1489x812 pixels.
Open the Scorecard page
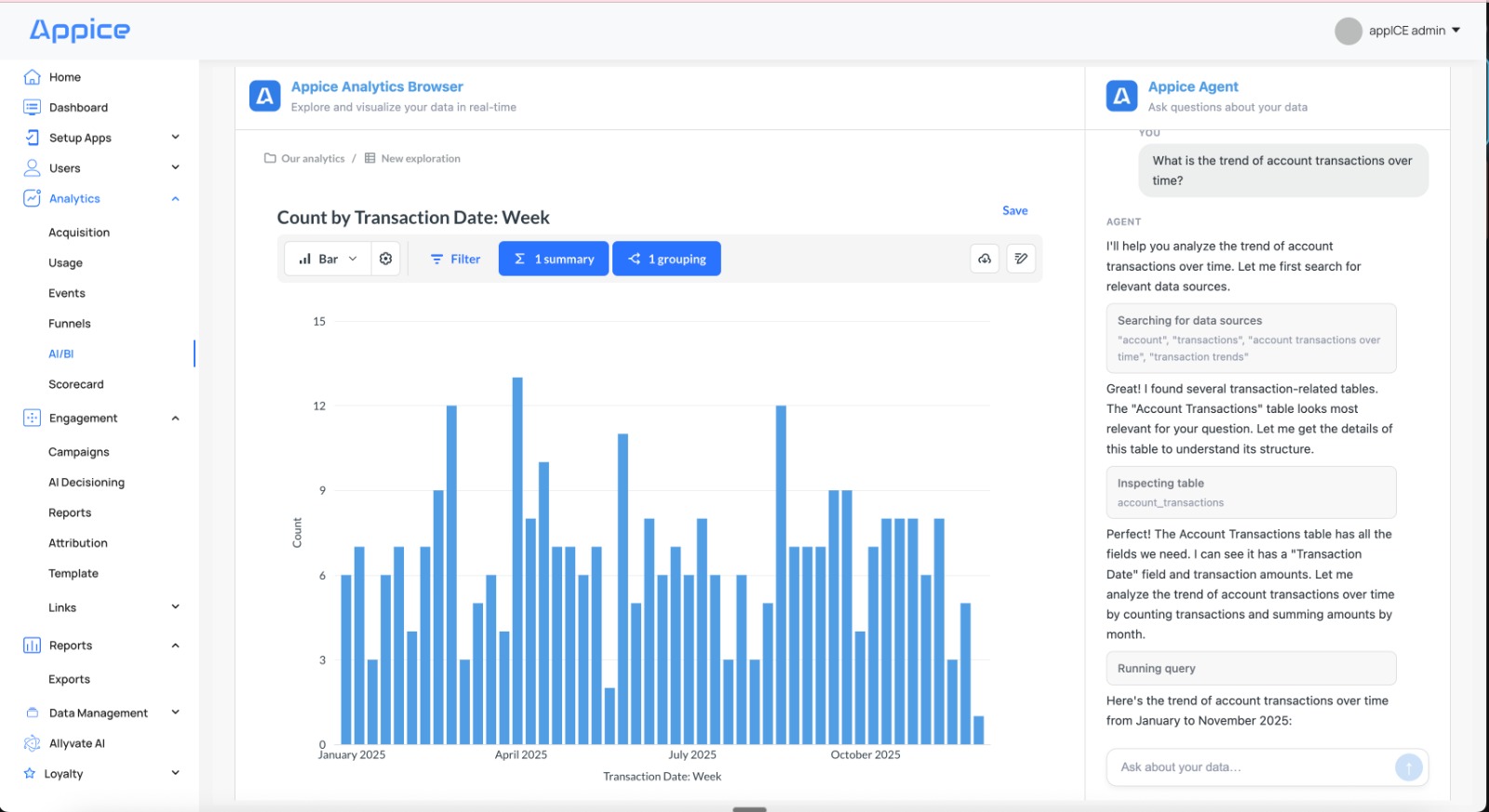pos(76,384)
